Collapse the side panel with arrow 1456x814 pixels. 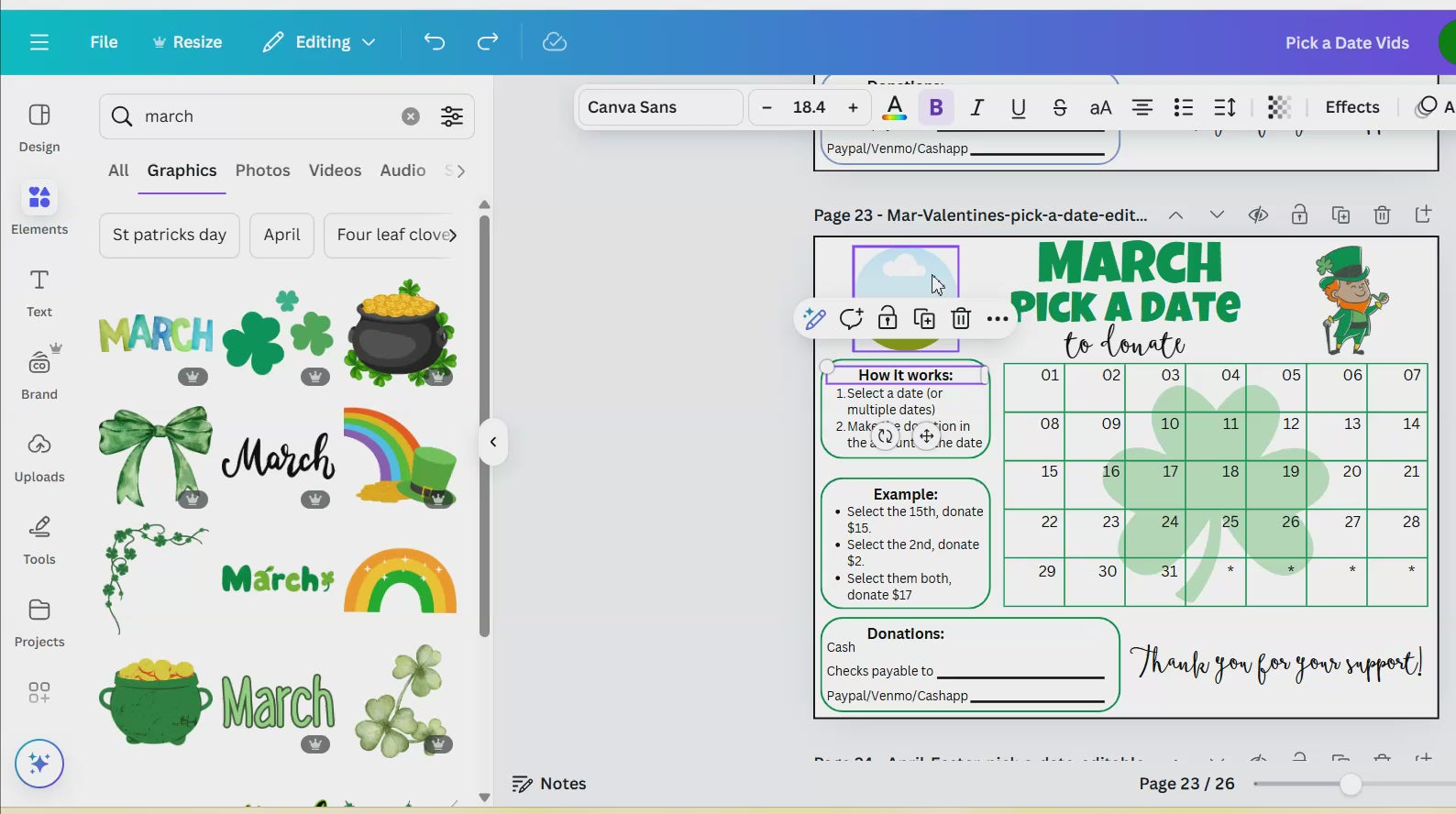click(493, 442)
